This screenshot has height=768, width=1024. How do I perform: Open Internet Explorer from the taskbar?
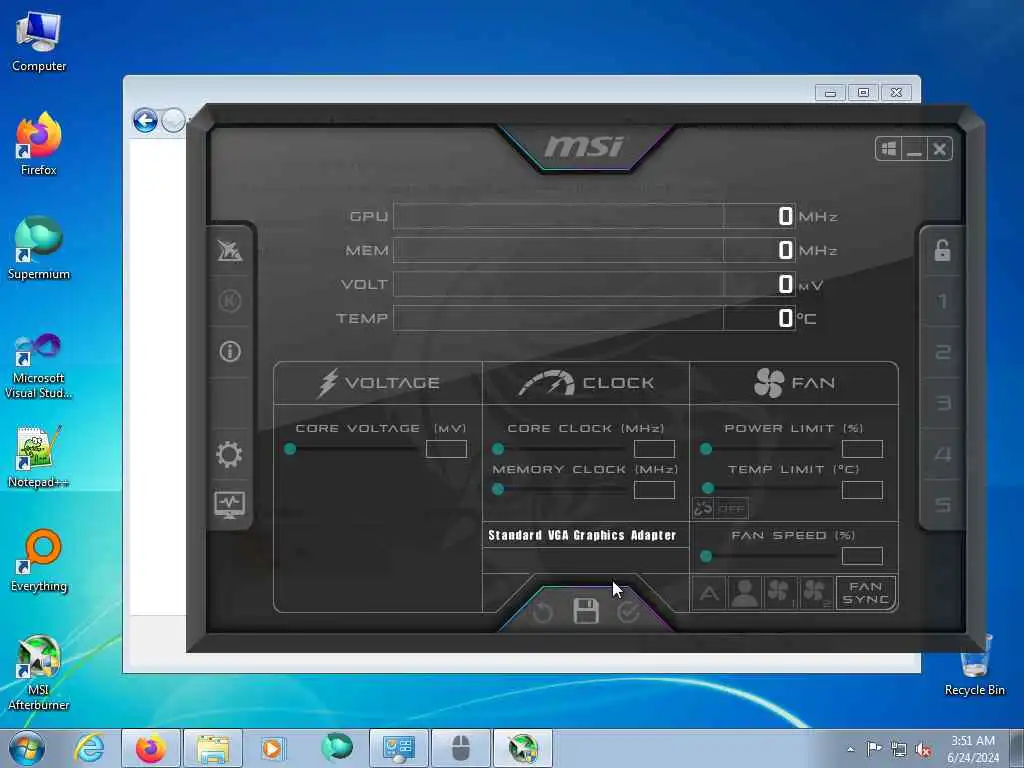[89, 748]
